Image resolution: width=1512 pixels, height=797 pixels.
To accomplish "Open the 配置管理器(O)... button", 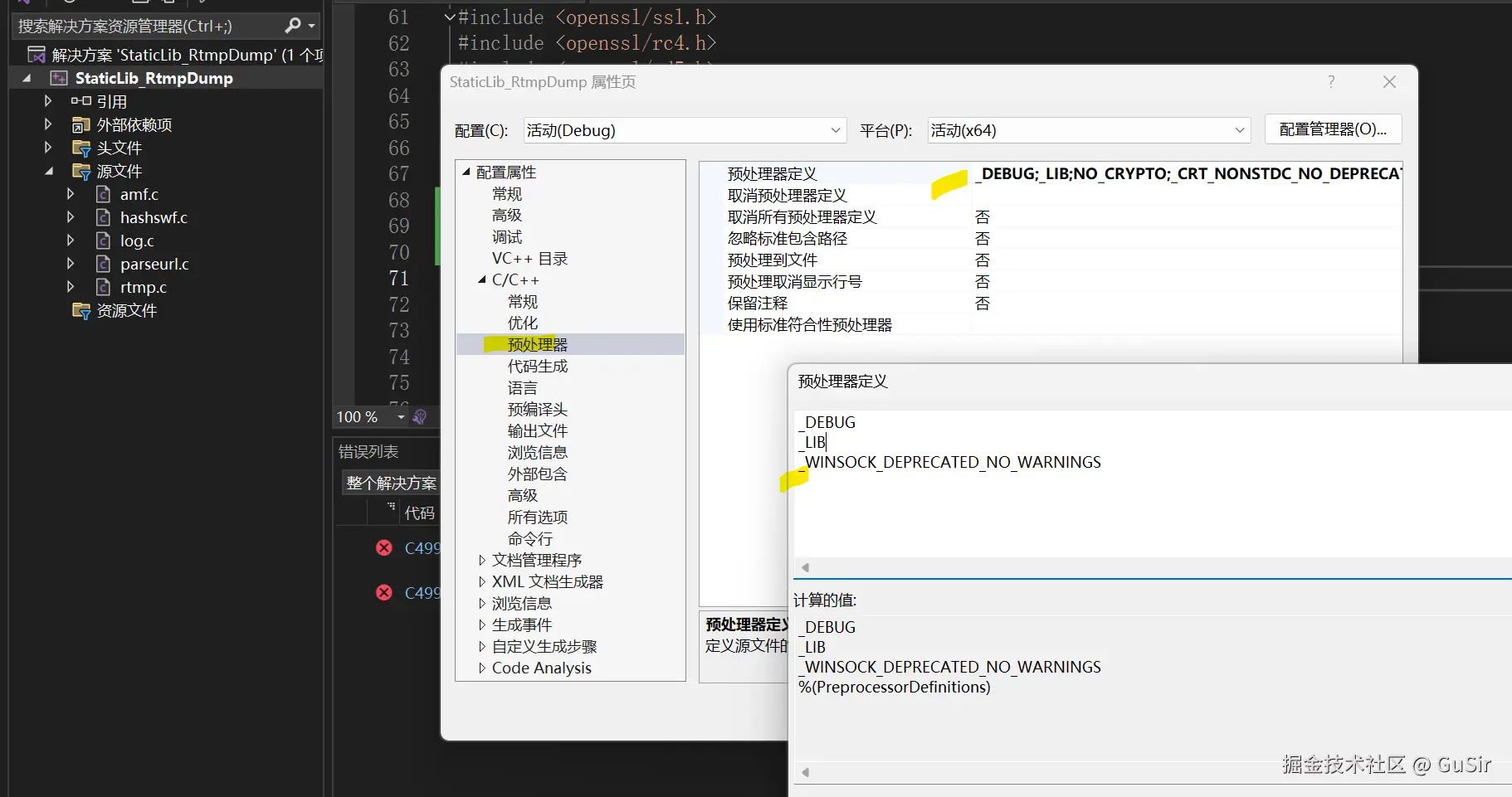I will click(1334, 129).
